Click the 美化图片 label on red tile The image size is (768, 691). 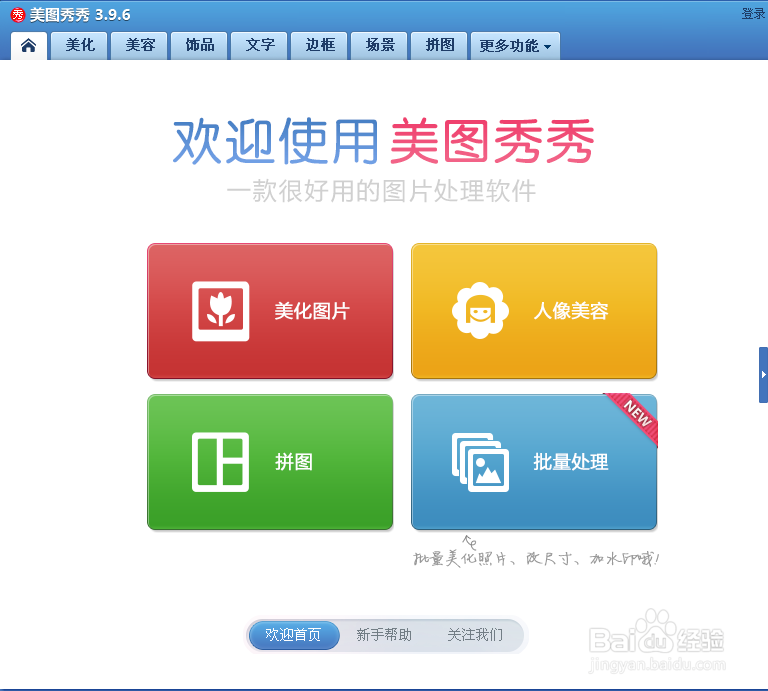[312, 311]
